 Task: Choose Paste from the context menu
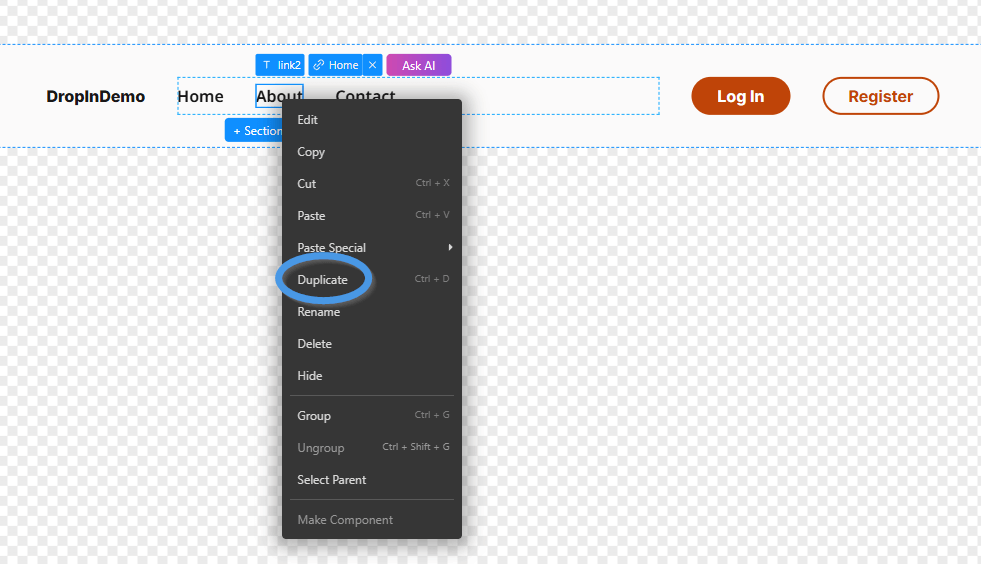point(372,215)
